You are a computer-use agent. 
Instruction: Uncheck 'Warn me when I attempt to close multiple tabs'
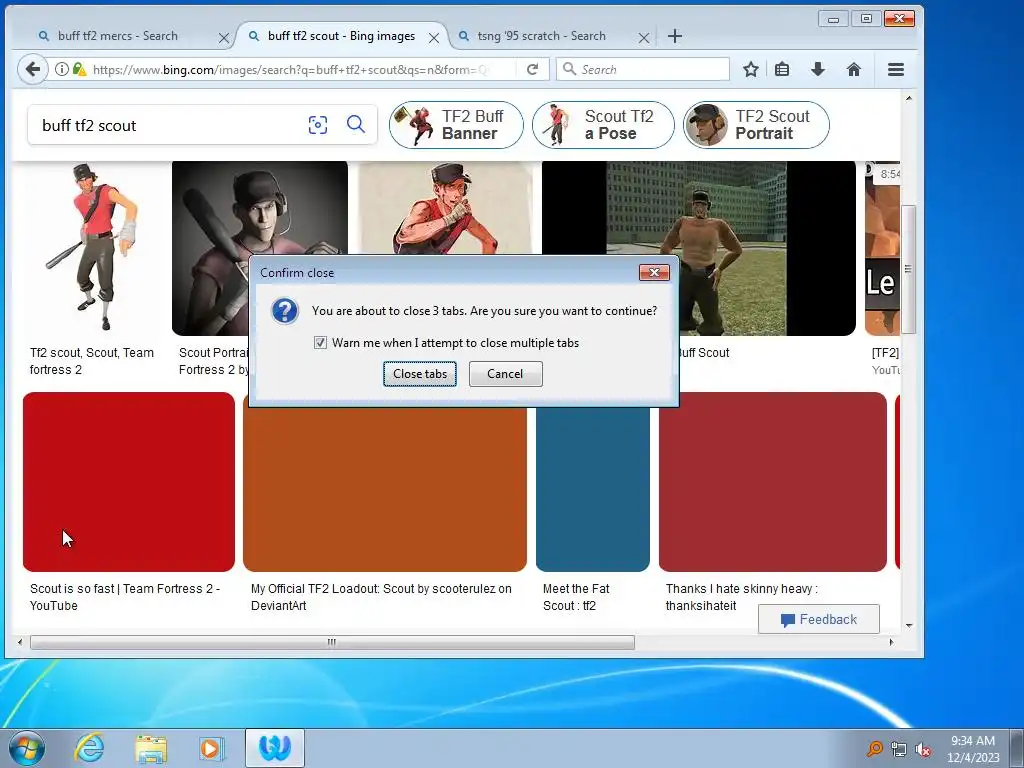click(x=320, y=343)
